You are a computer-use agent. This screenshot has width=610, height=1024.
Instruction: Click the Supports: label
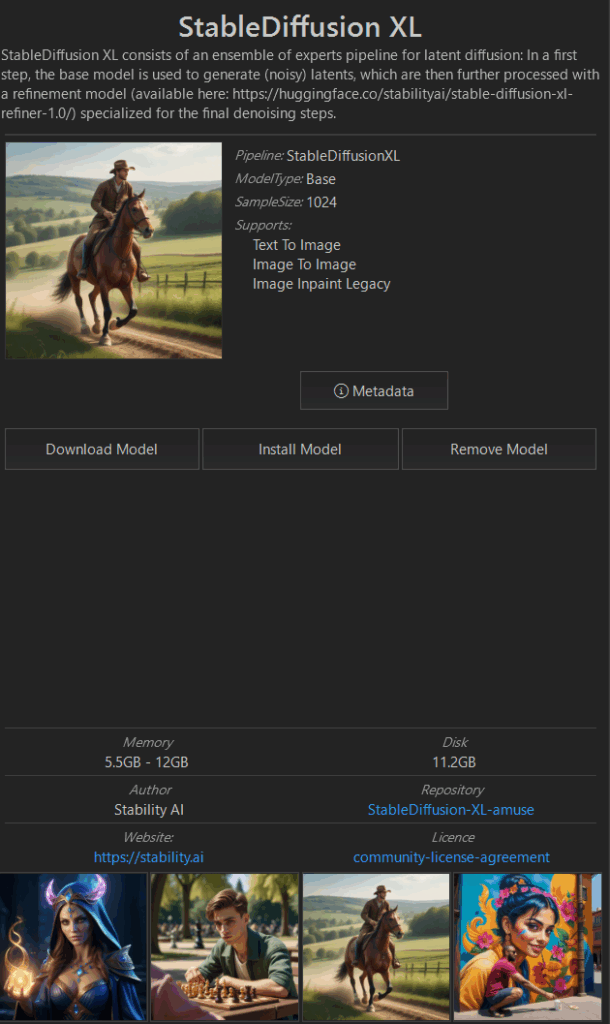tap(263, 225)
